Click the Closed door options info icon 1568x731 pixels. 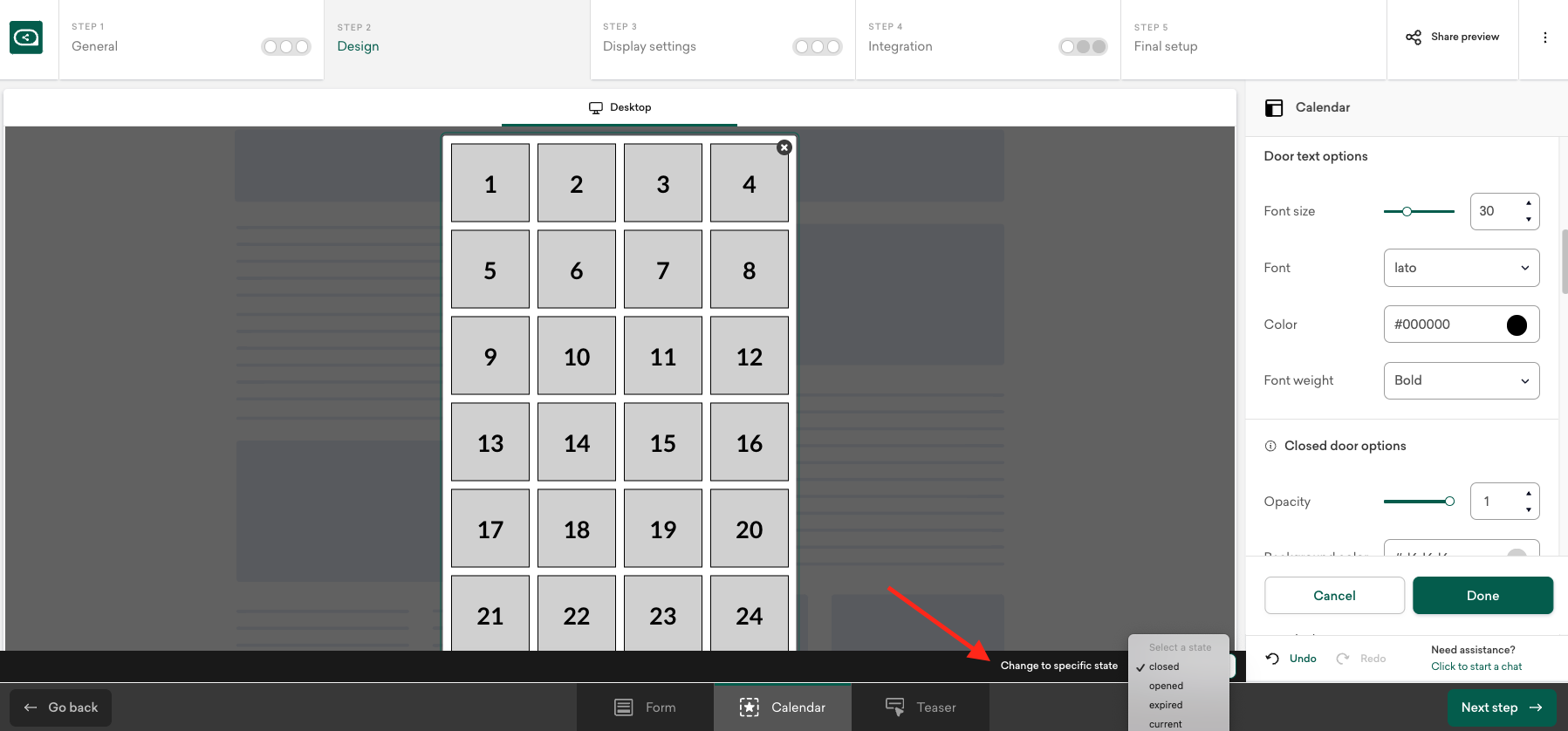pos(1270,446)
